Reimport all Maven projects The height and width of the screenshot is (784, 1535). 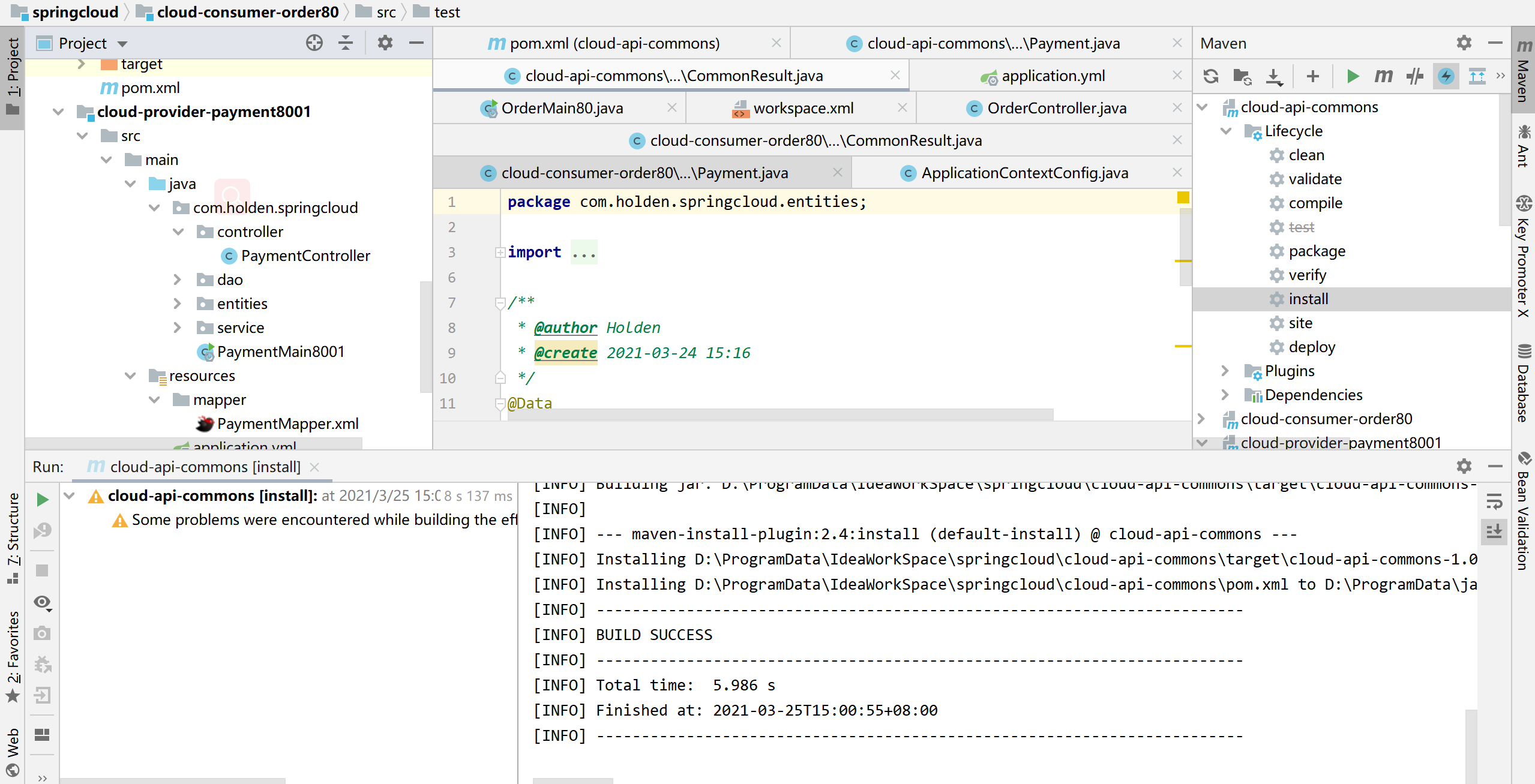pos(1211,76)
